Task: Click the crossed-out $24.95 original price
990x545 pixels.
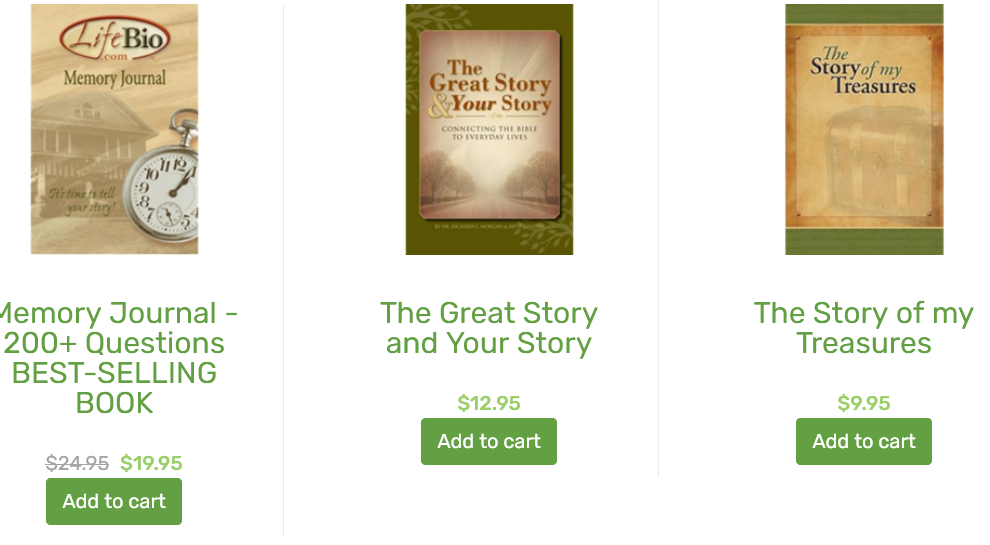Action: 77,464
